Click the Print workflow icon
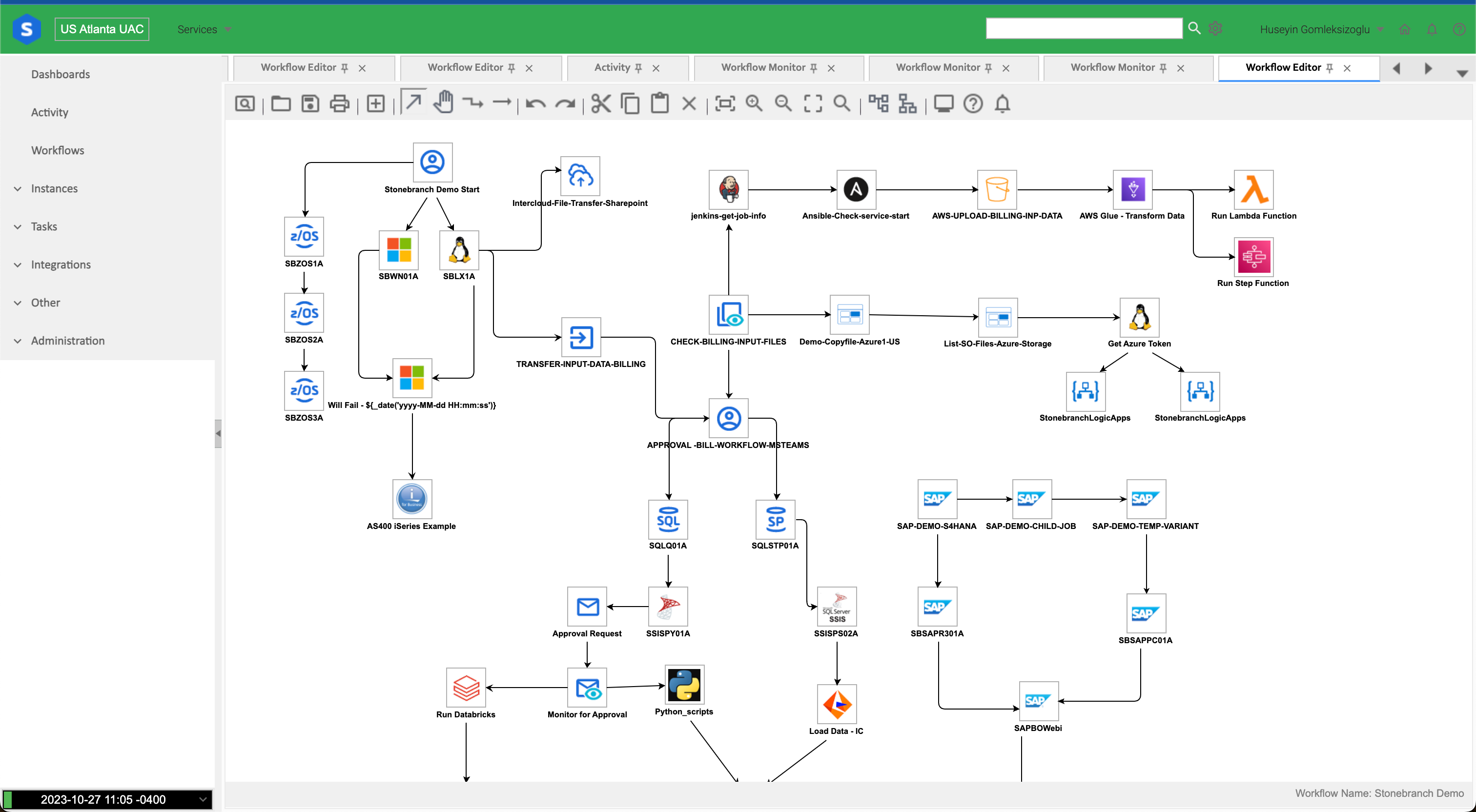Screen dimensions: 1476x812 pos(340,103)
